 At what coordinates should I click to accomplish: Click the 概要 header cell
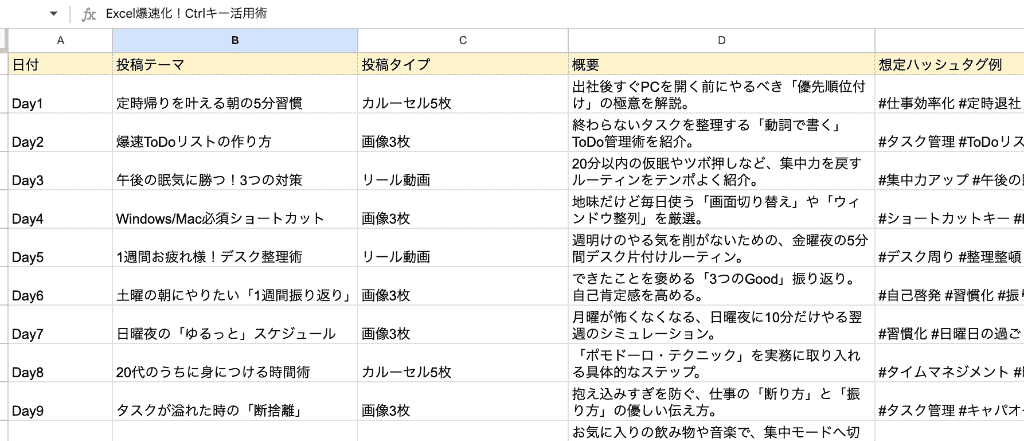click(x=722, y=64)
